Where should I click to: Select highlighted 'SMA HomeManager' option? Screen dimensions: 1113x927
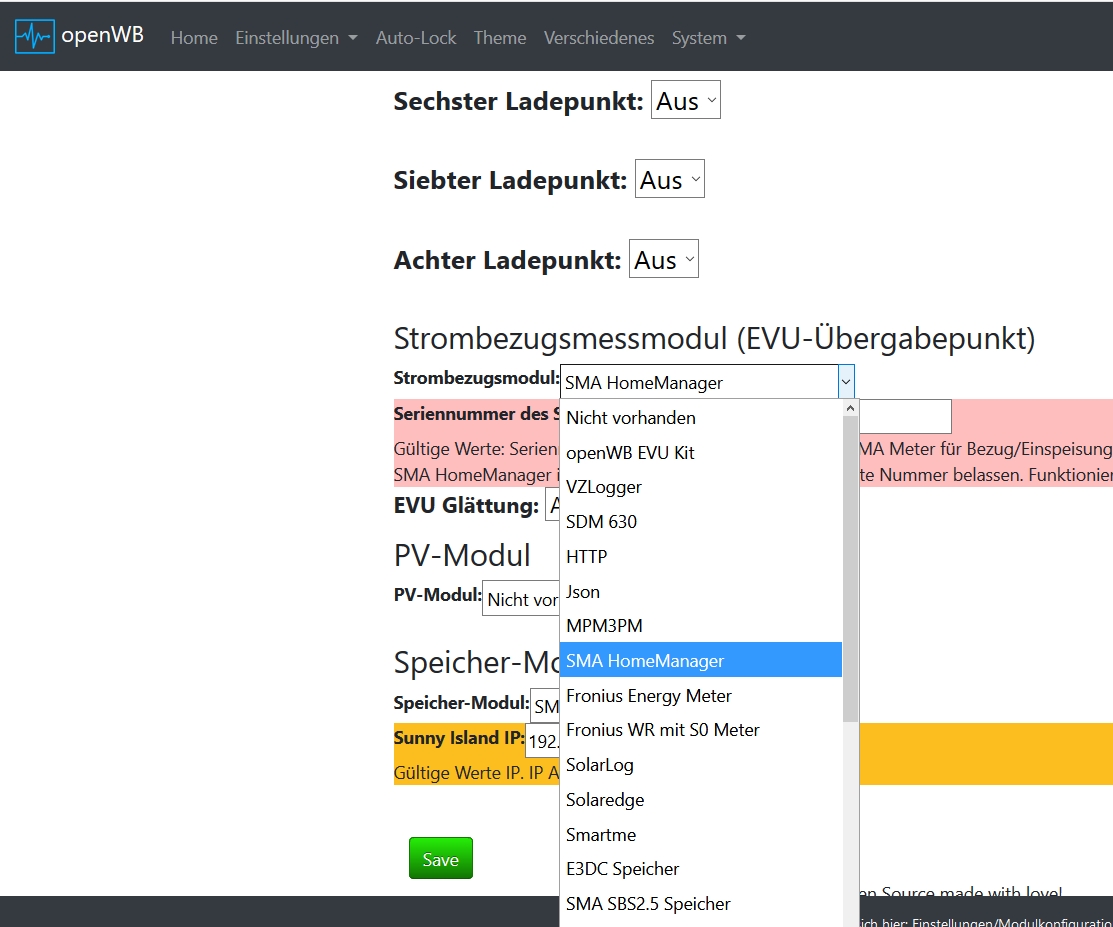[701, 660]
